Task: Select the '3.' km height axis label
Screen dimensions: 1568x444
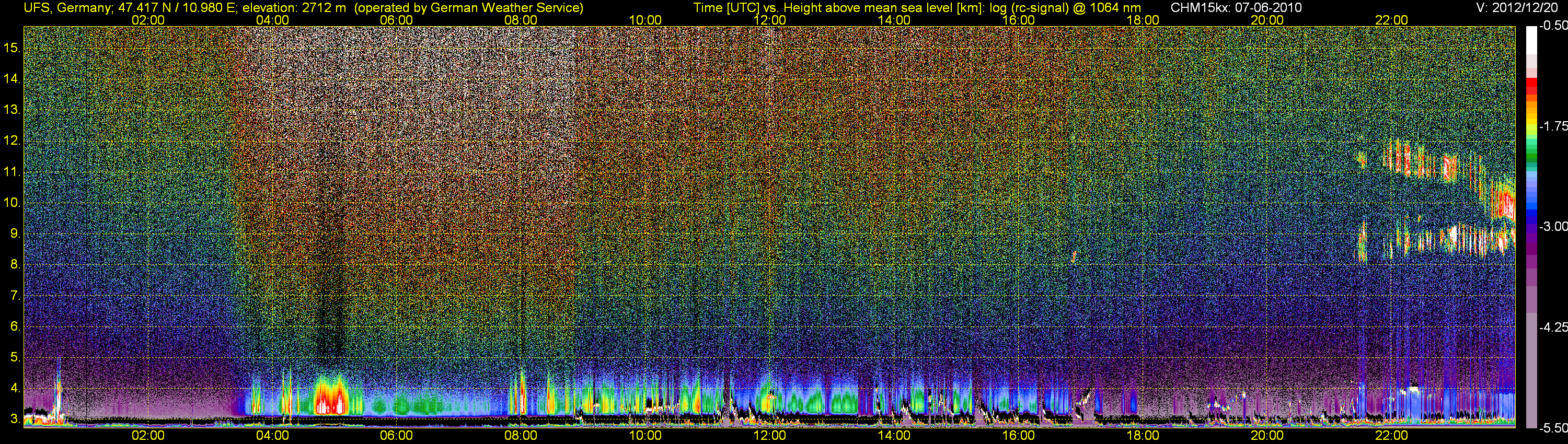Action: coord(15,419)
